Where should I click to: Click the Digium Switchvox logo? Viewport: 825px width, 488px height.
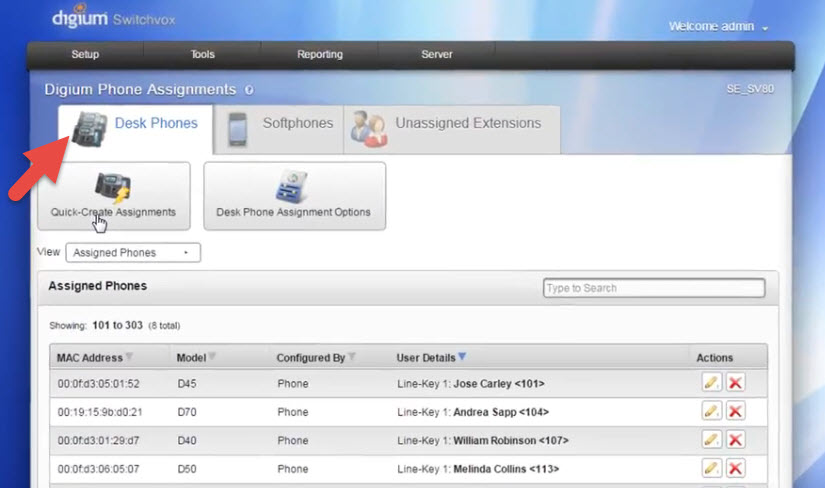[x=114, y=17]
